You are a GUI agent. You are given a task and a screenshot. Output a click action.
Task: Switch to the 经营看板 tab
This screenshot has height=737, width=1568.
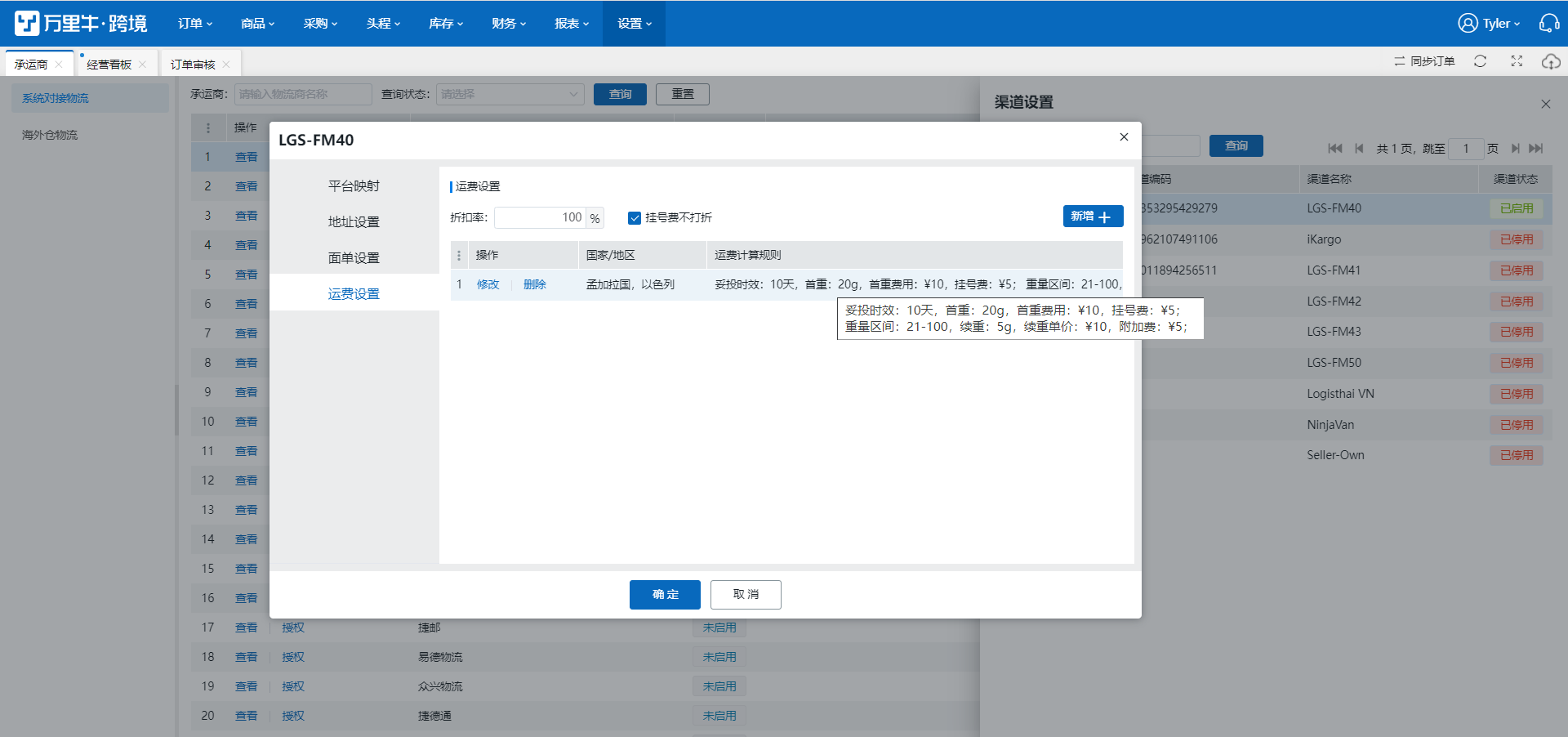click(x=109, y=65)
